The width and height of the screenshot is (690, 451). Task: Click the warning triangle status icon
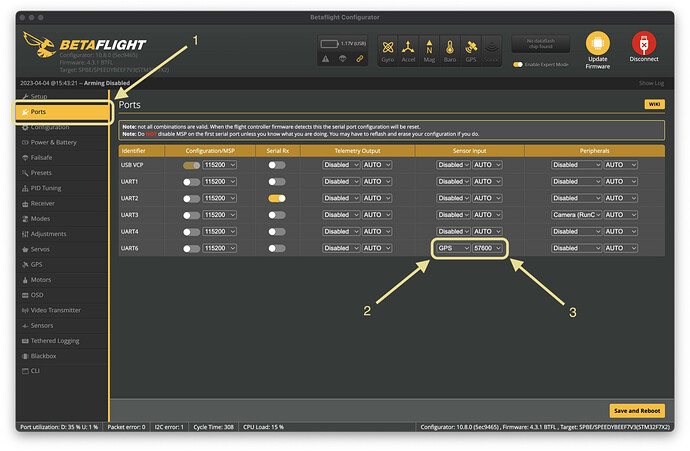coord(325,59)
